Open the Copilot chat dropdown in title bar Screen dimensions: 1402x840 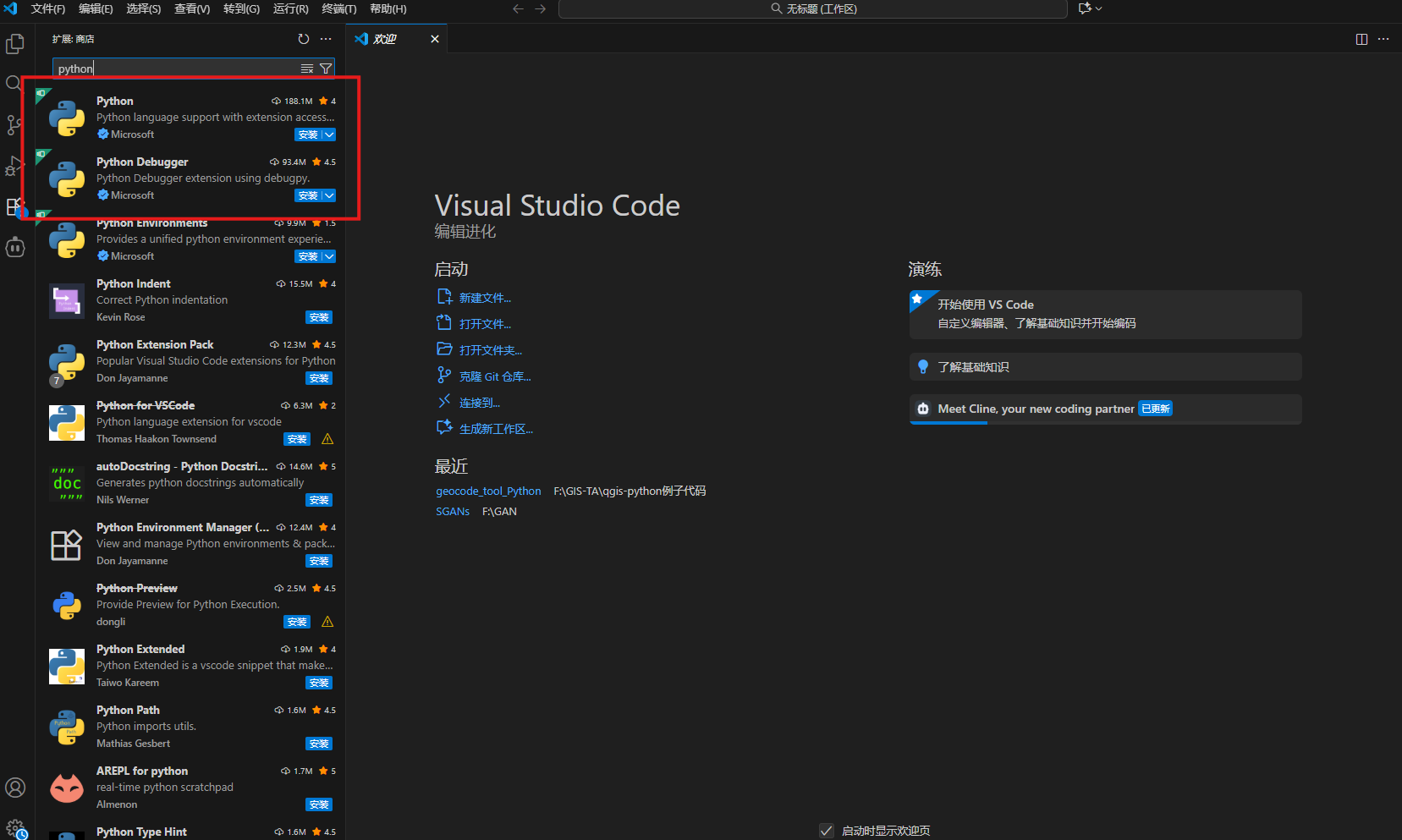tap(1091, 8)
